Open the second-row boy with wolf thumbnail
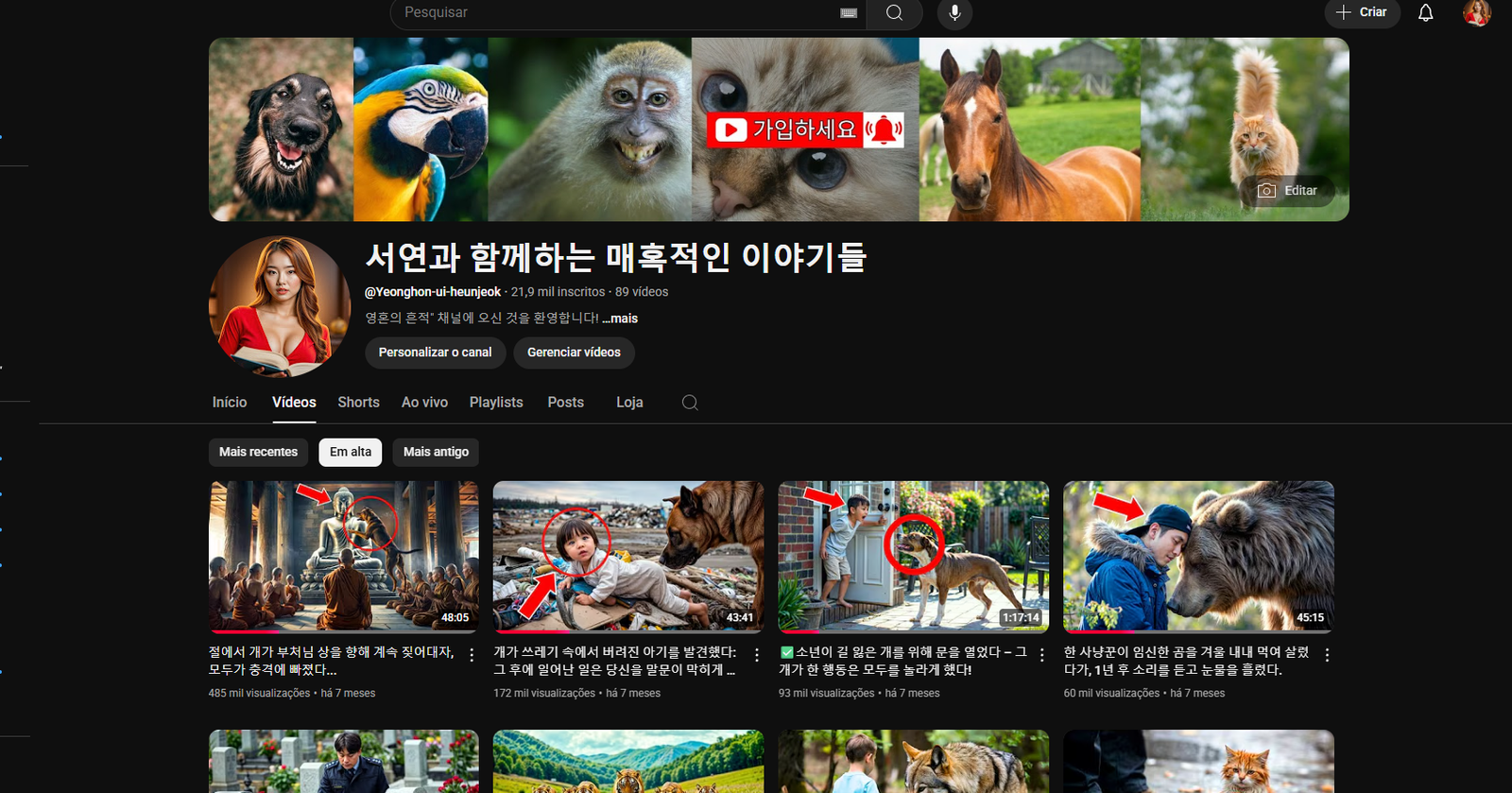Image resolution: width=1512 pixels, height=793 pixels. 913,761
